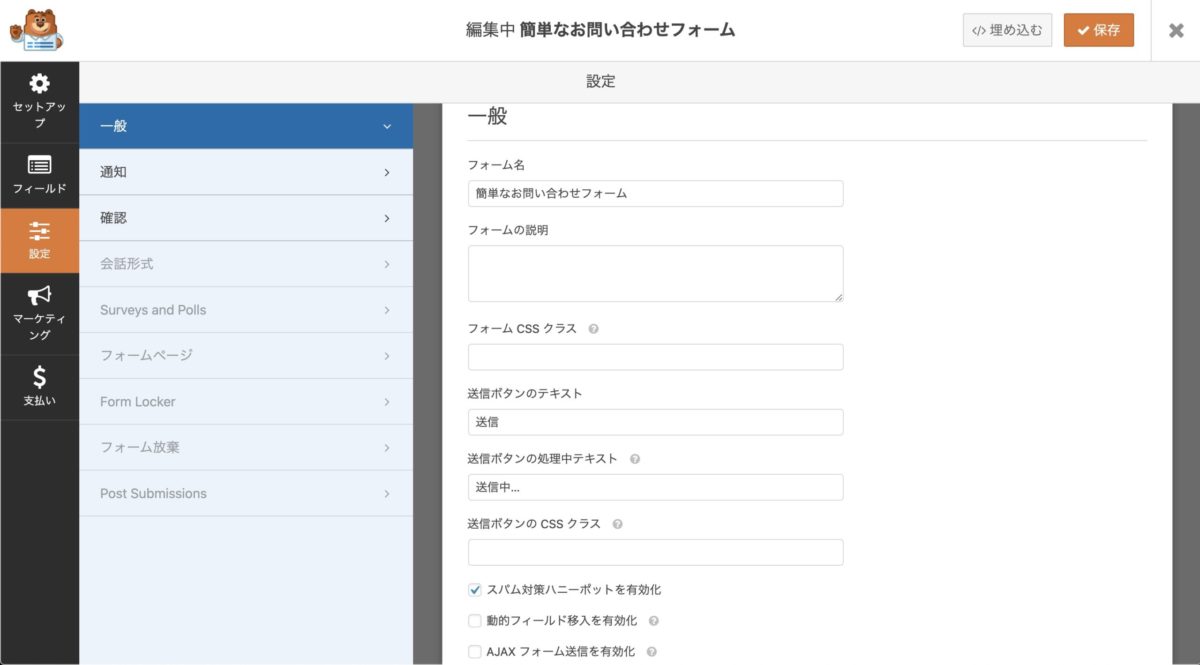The height and width of the screenshot is (665, 1200).
Task: Expand the Surveys and Polls chevron
Action: click(387, 311)
